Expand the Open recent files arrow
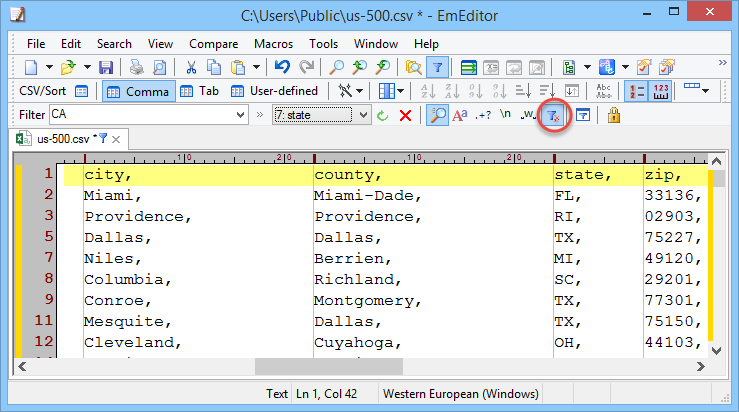Viewport: 739px width, 412px height. point(87,67)
